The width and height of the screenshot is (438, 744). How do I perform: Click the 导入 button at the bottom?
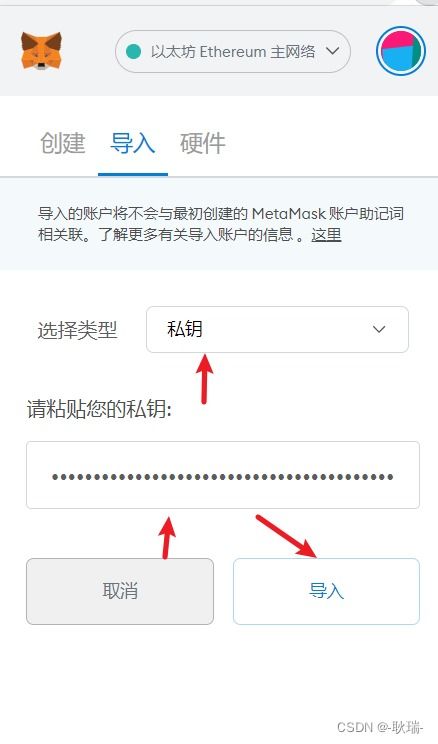(326, 591)
